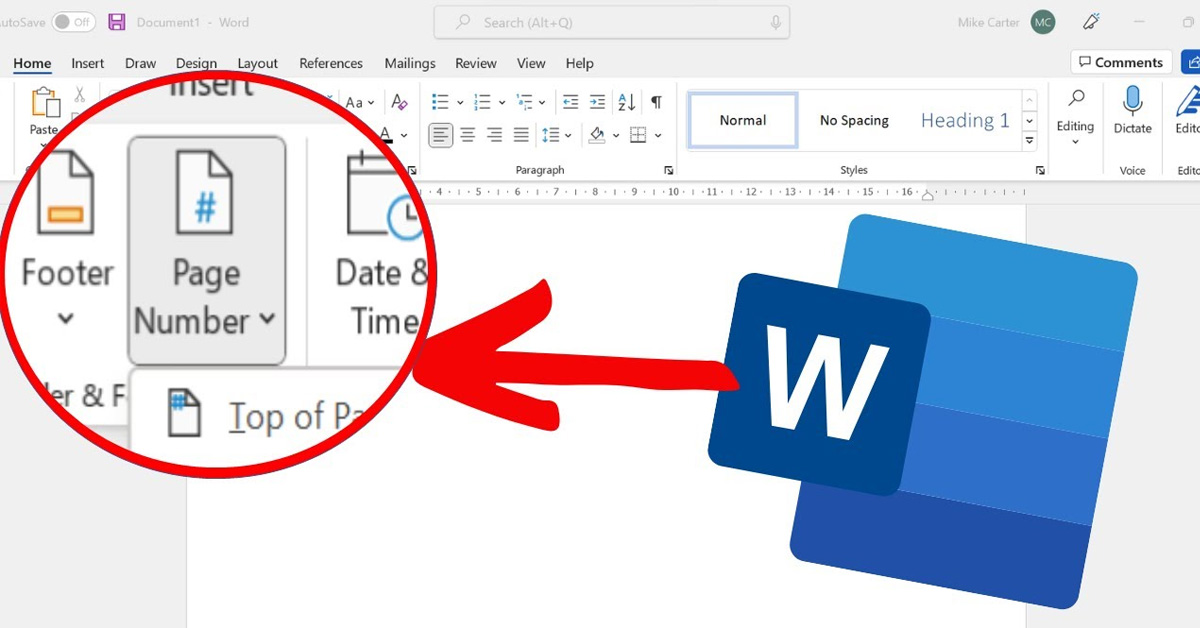The image size is (1200, 628).
Task: Click the Decrease Indent icon
Action: pyautogui.click(x=570, y=102)
